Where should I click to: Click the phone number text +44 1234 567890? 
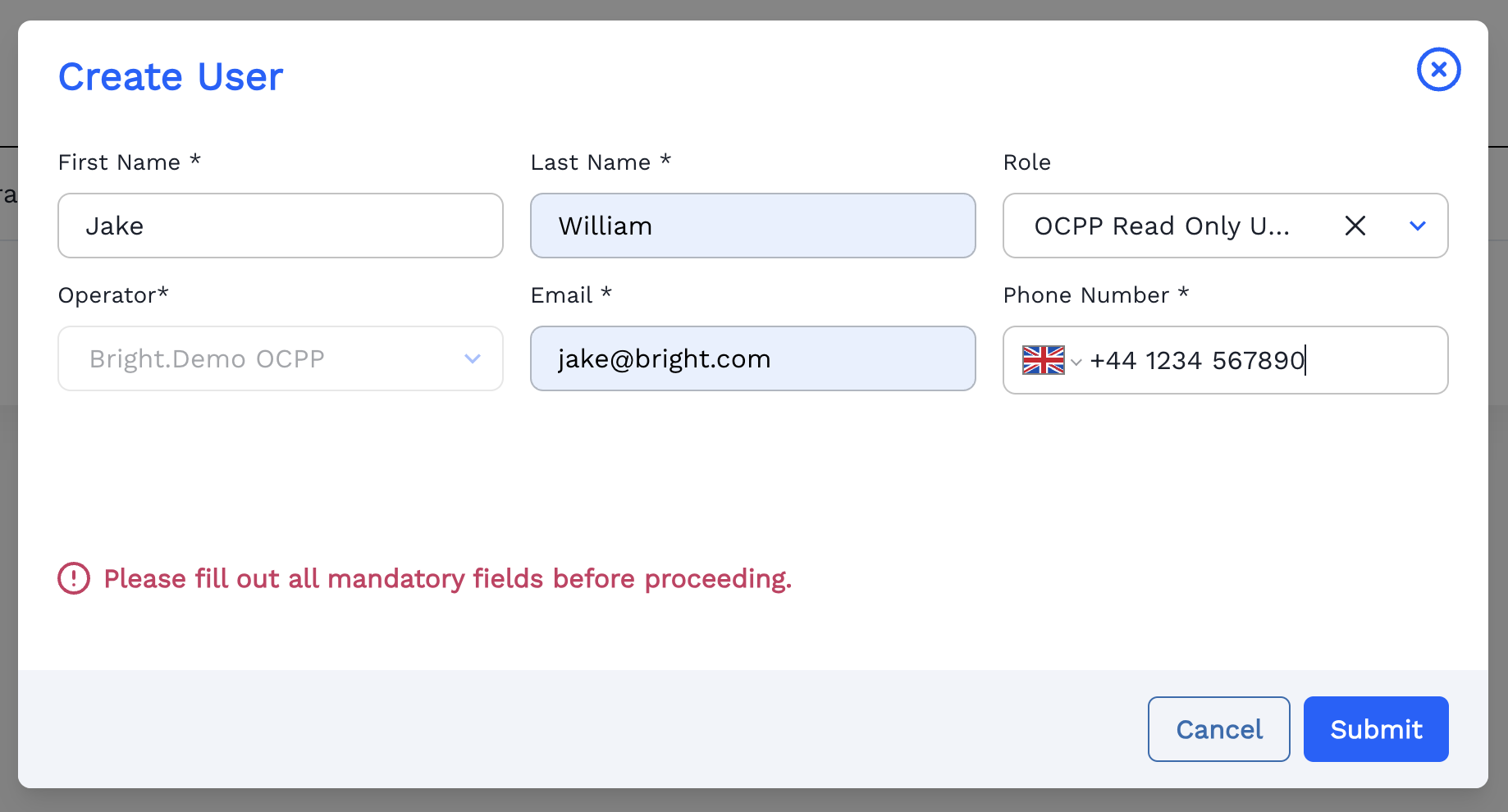tap(1197, 360)
